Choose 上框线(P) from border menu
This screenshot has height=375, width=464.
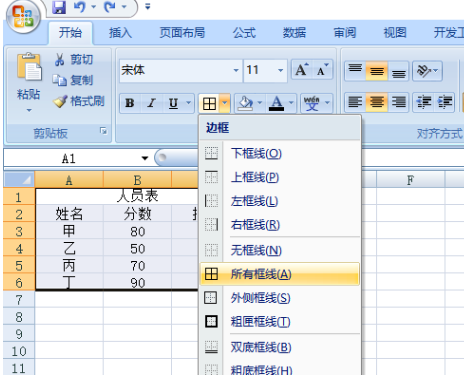280,177
